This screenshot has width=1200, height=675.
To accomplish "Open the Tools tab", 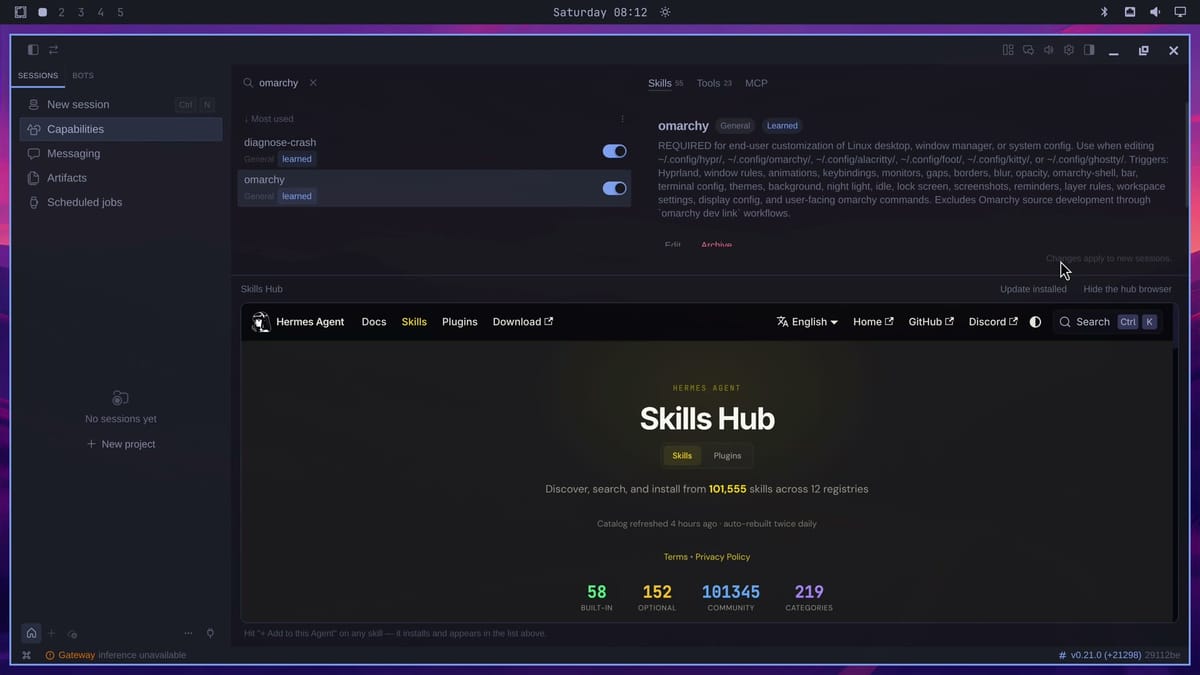I will click(714, 83).
